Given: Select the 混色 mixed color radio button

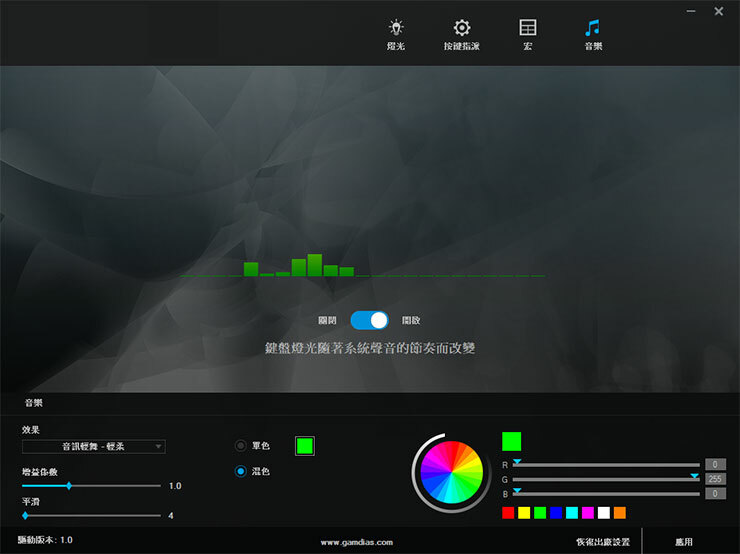Looking at the screenshot, I should [241, 471].
